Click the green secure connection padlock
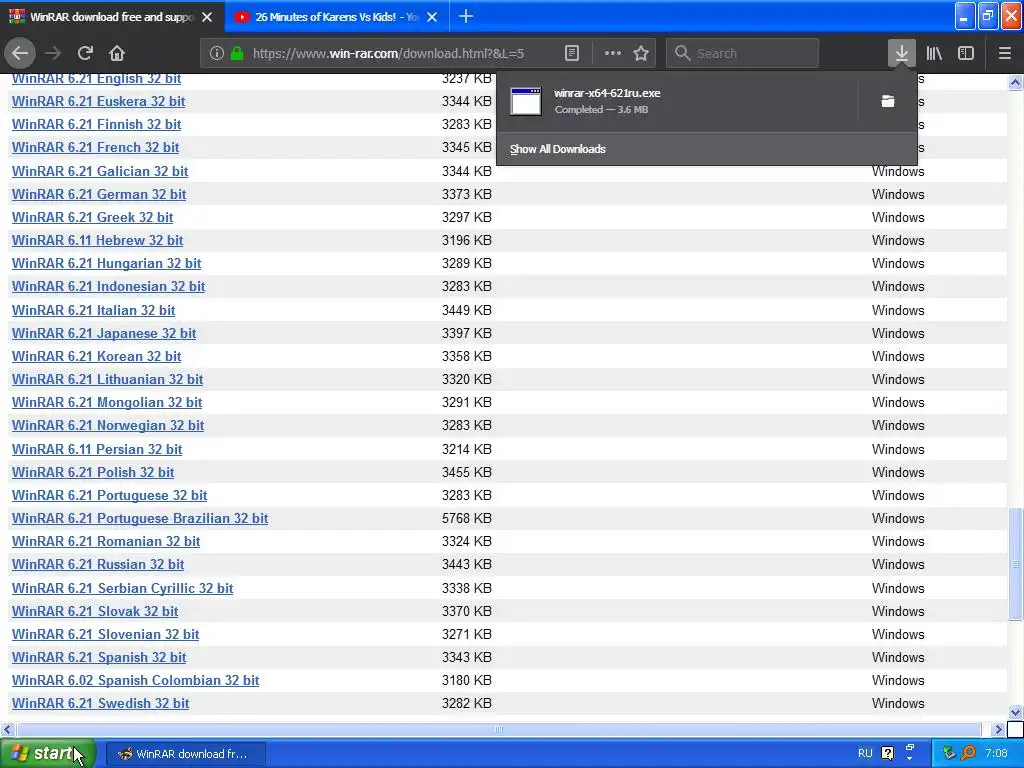The height and width of the screenshot is (768, 1024). (x=237, y=53)
